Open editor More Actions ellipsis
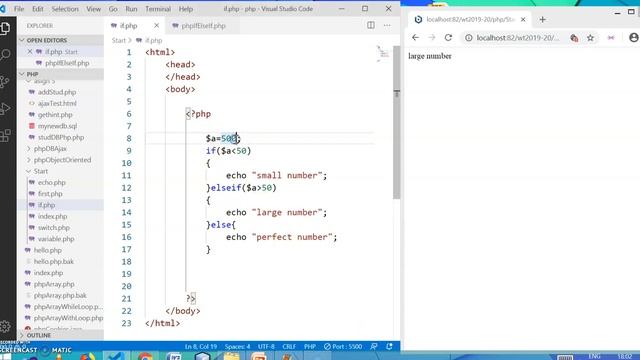Image resolution: width=640 pixels, height=360 pixels. click(387, 25)
